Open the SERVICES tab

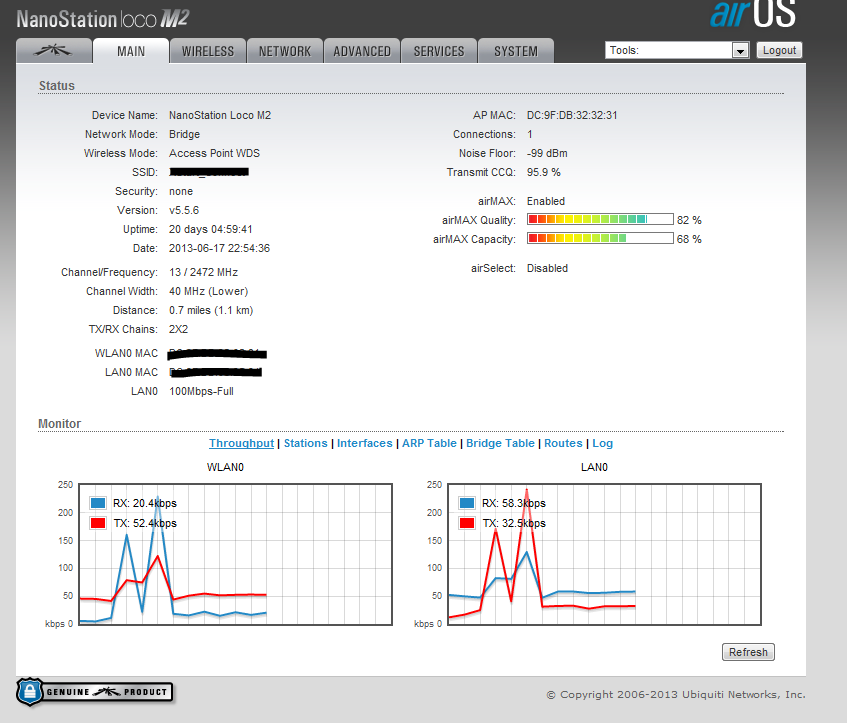(x=439, y=51)
